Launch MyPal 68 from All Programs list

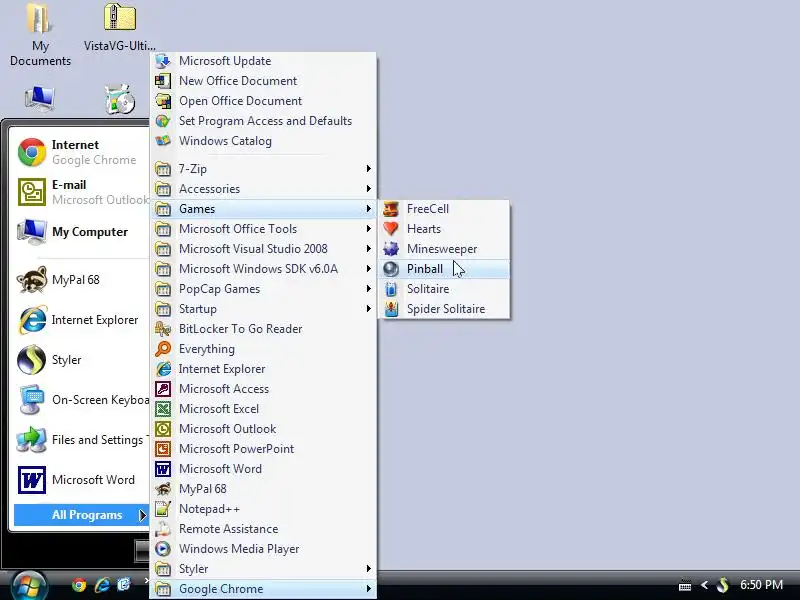[264, 489]
